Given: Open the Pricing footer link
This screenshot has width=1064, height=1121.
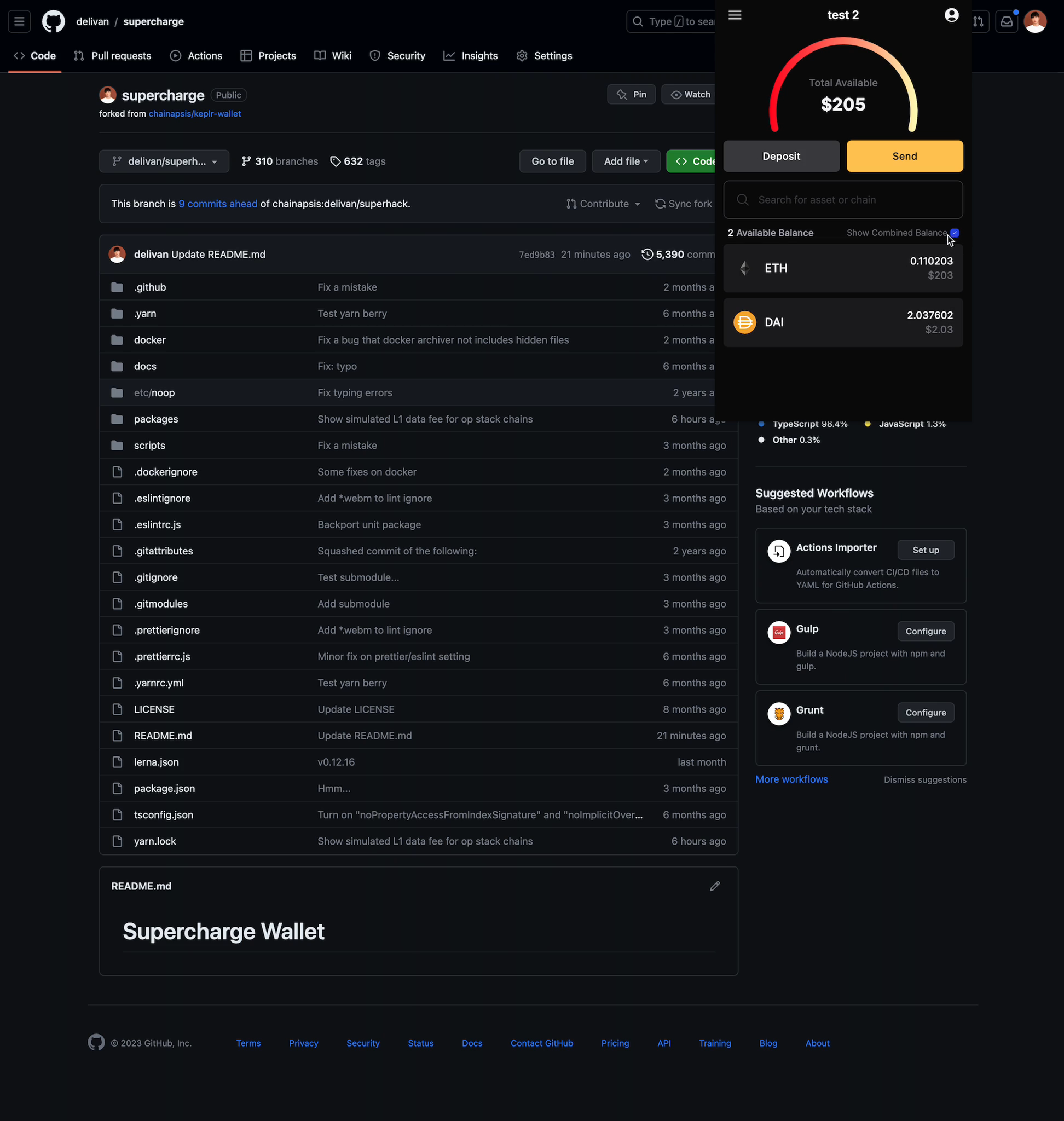Looking at the screenshot, I should [615, 1043].
